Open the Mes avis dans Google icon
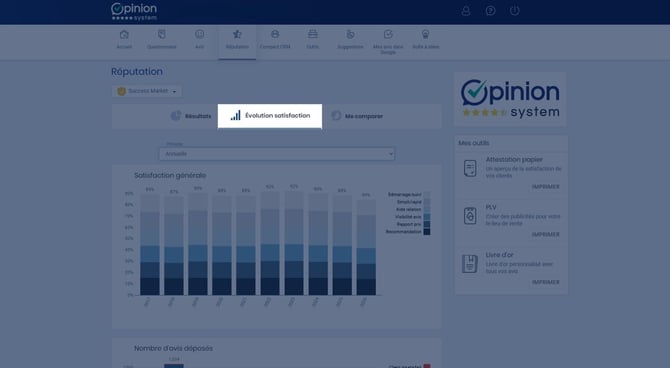This screenshot has height=368, width=670. [x=388, y=34]
